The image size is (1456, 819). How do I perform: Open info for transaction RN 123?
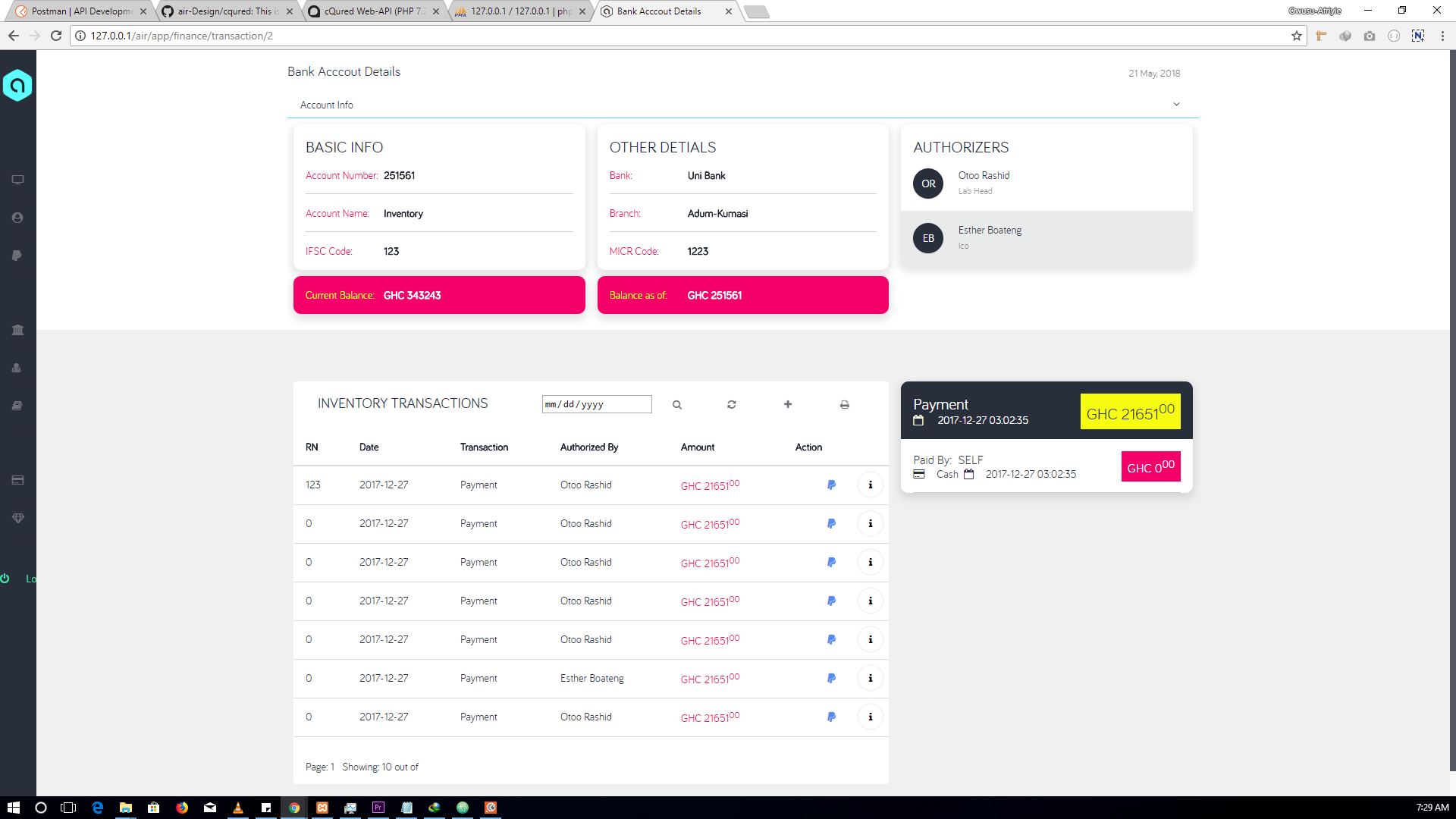pos(871,485)
